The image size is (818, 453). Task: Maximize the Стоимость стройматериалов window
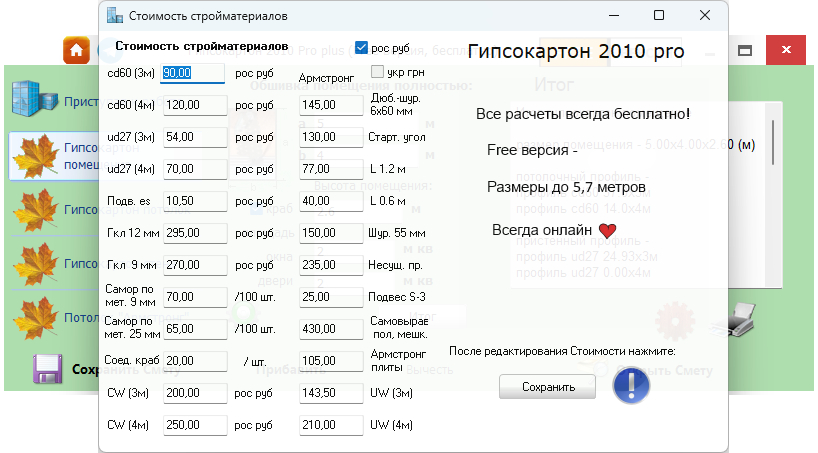coord(659,16)
